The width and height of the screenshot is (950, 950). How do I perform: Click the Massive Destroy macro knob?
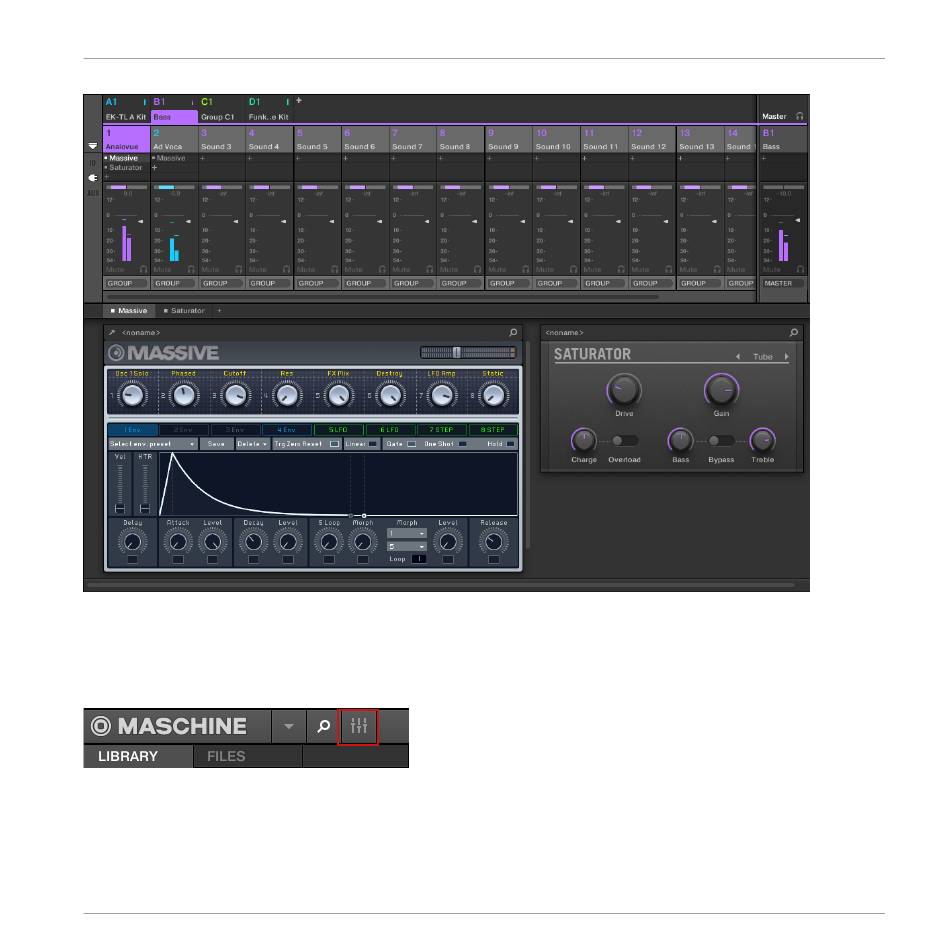[390, 396]
